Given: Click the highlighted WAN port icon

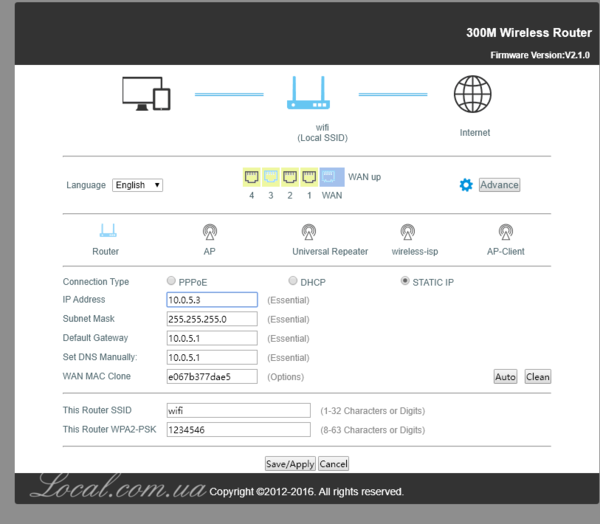Looking at the screenshot, I should click(x=332, y=177).
